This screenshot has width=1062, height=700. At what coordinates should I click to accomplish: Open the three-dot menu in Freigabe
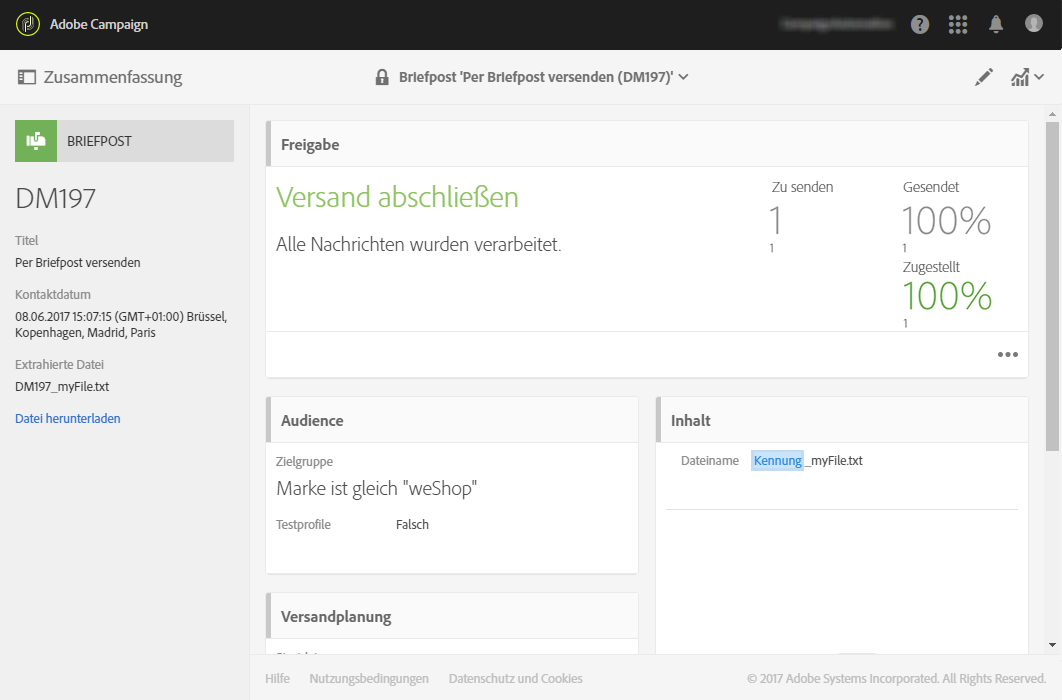coord(1007,355)
